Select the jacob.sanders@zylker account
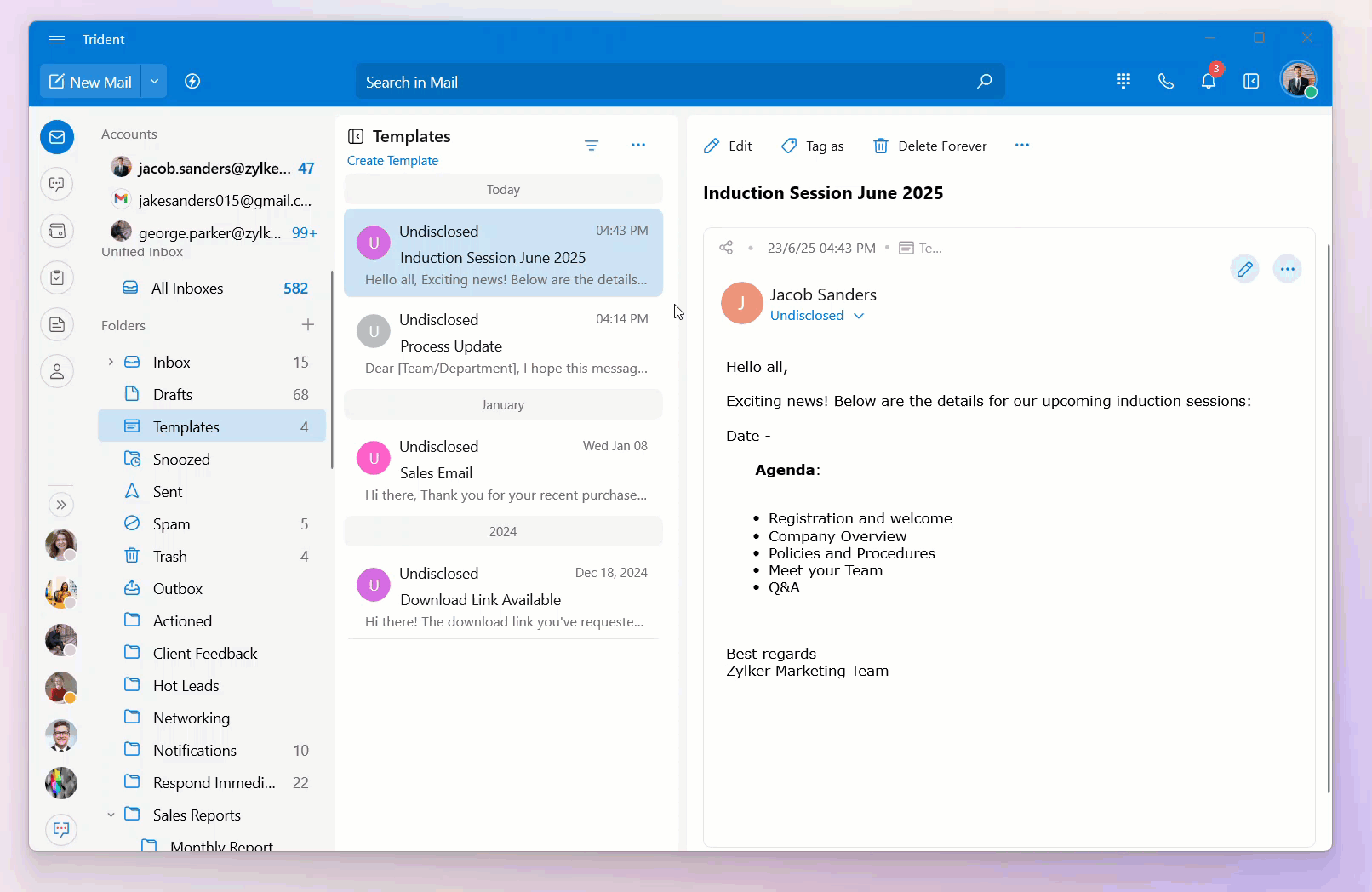Viewport: 1372px width, 892px height. click(213, 168)
